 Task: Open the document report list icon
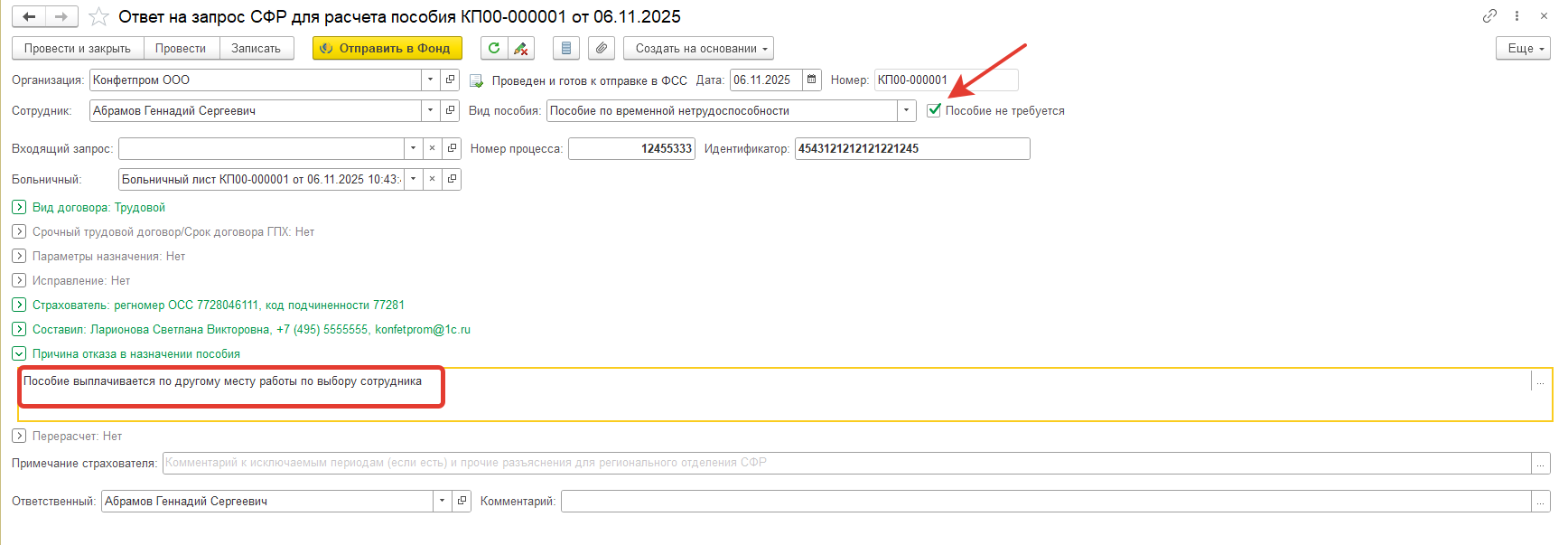click(566, 49)
